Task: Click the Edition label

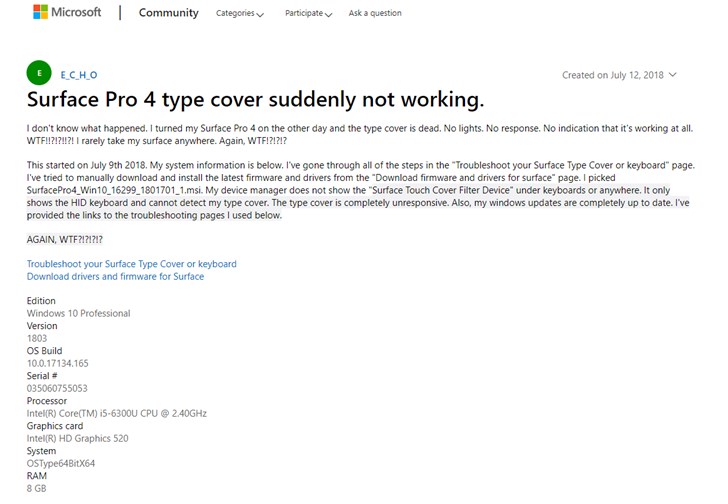Action: 41,301
